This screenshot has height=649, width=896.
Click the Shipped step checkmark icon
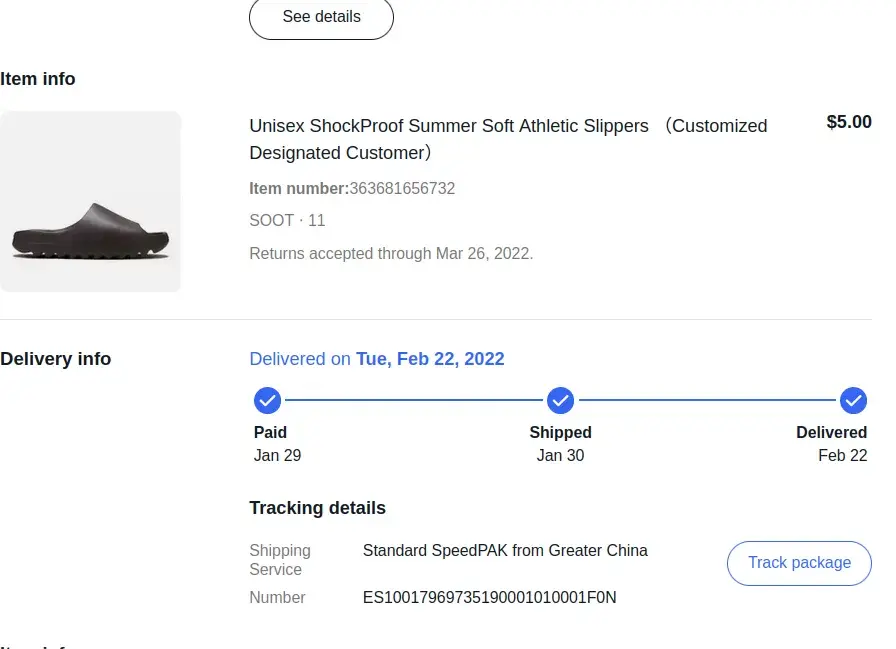560,401
